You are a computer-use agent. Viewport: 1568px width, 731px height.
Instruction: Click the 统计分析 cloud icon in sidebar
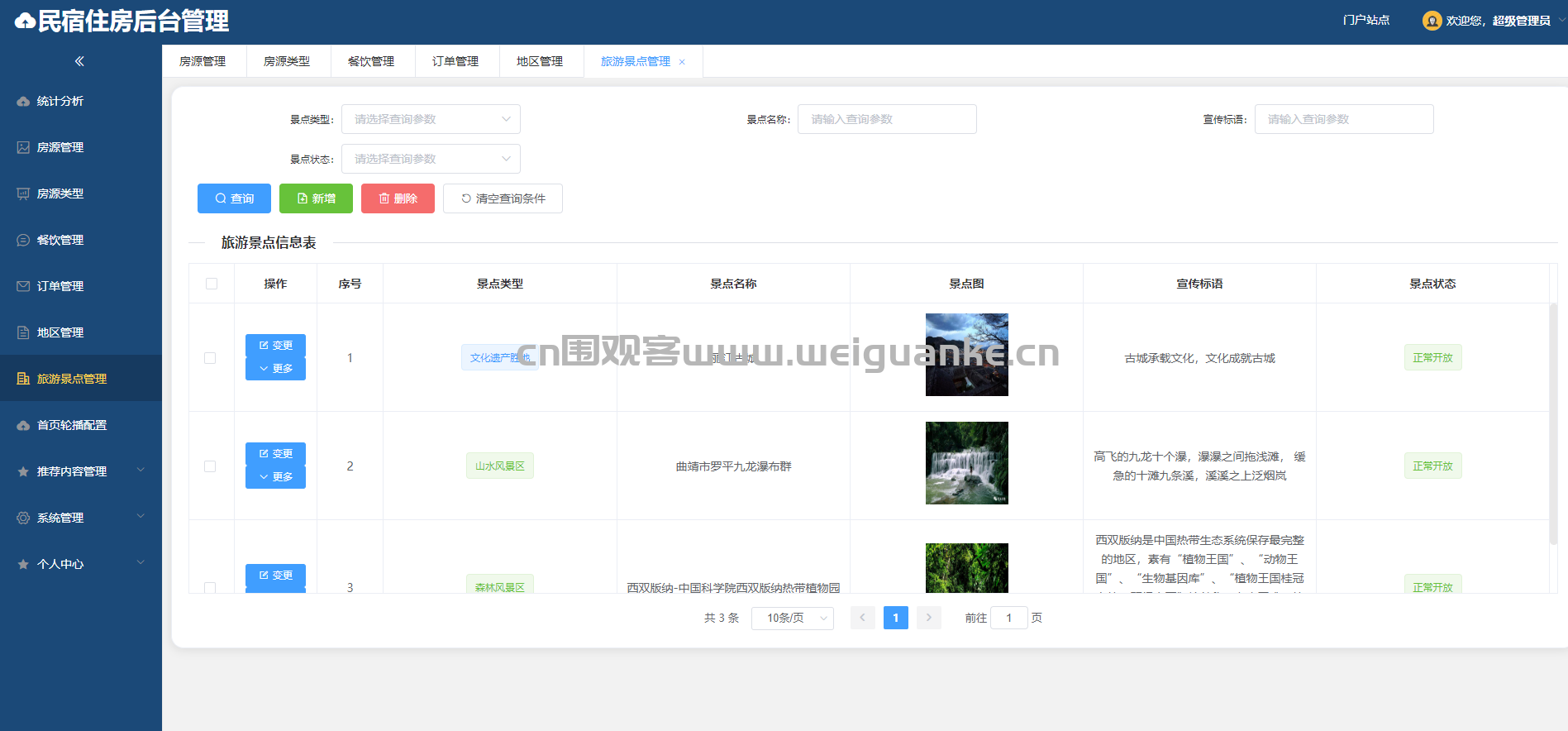[x=23, y=101]
